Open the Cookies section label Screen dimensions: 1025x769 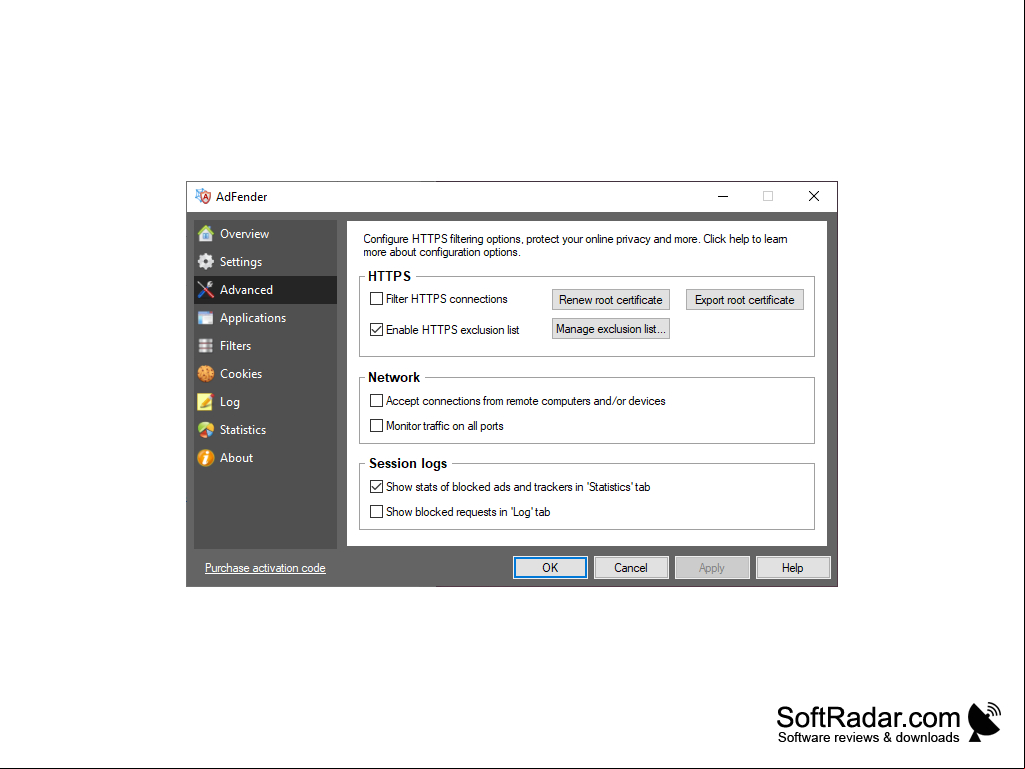(241, 373)
